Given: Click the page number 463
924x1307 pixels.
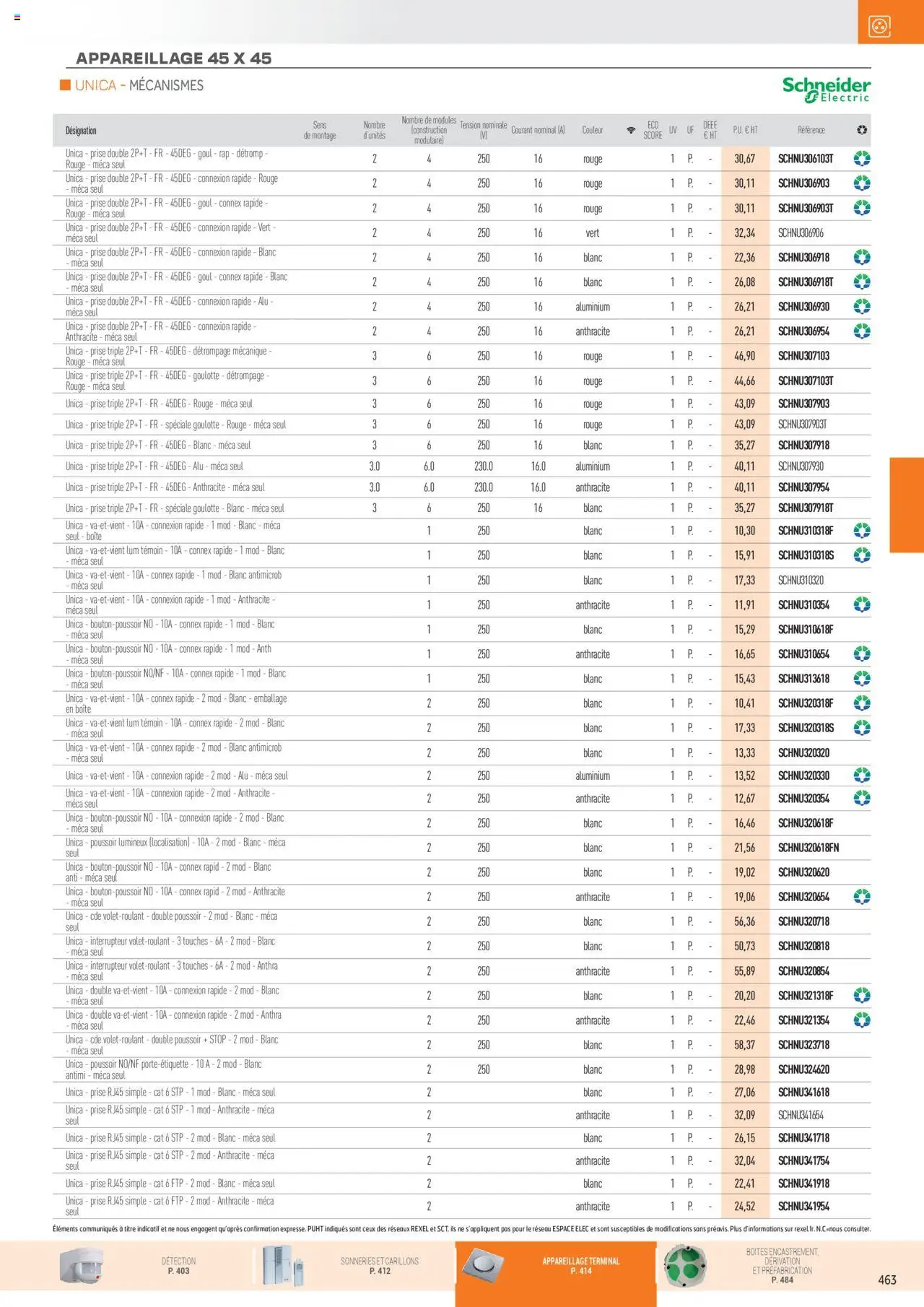Looking at the screenshot, I should coord(887,1280).
